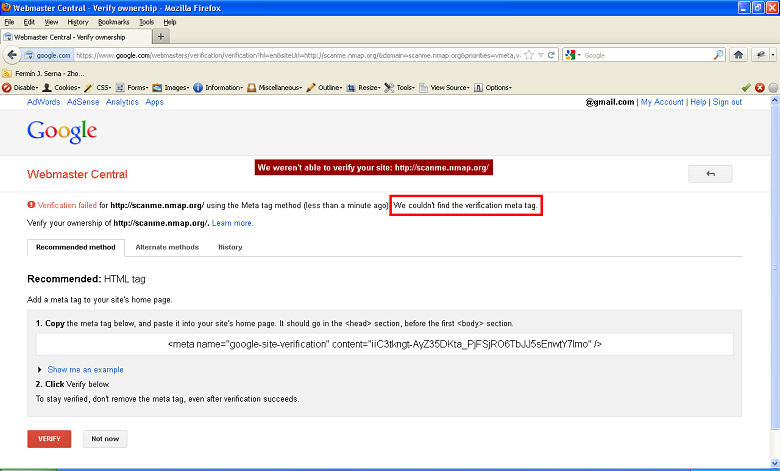
Task: Open the URL history dropdown arrow
Action: (541, 55)
